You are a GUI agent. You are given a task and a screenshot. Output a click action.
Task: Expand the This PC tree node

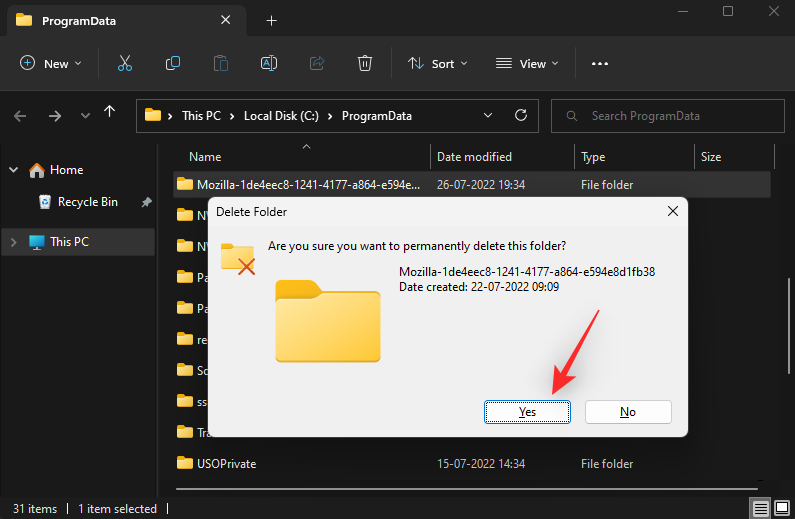(14, 242)
